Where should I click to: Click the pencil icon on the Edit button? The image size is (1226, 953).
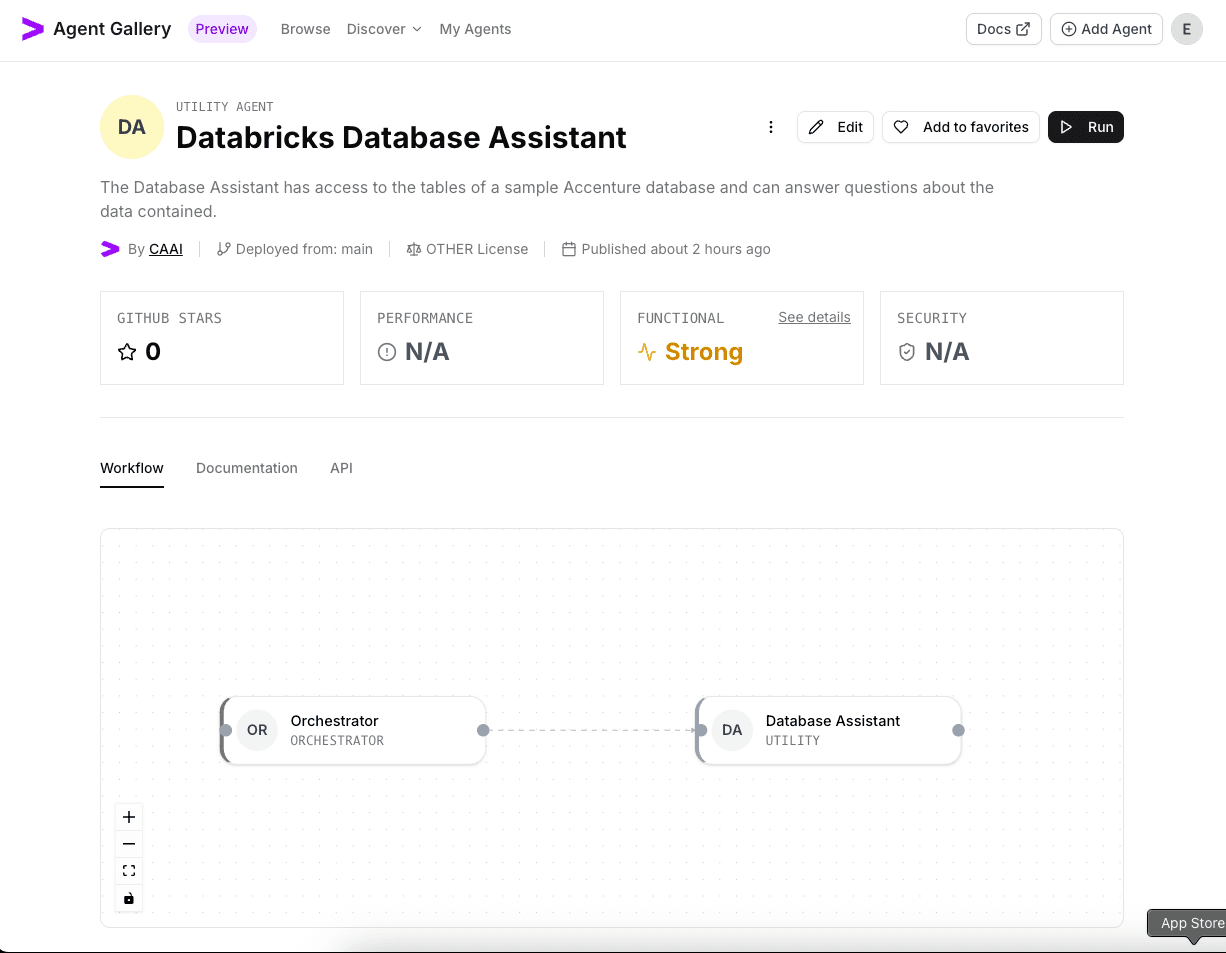click(817, 127)
